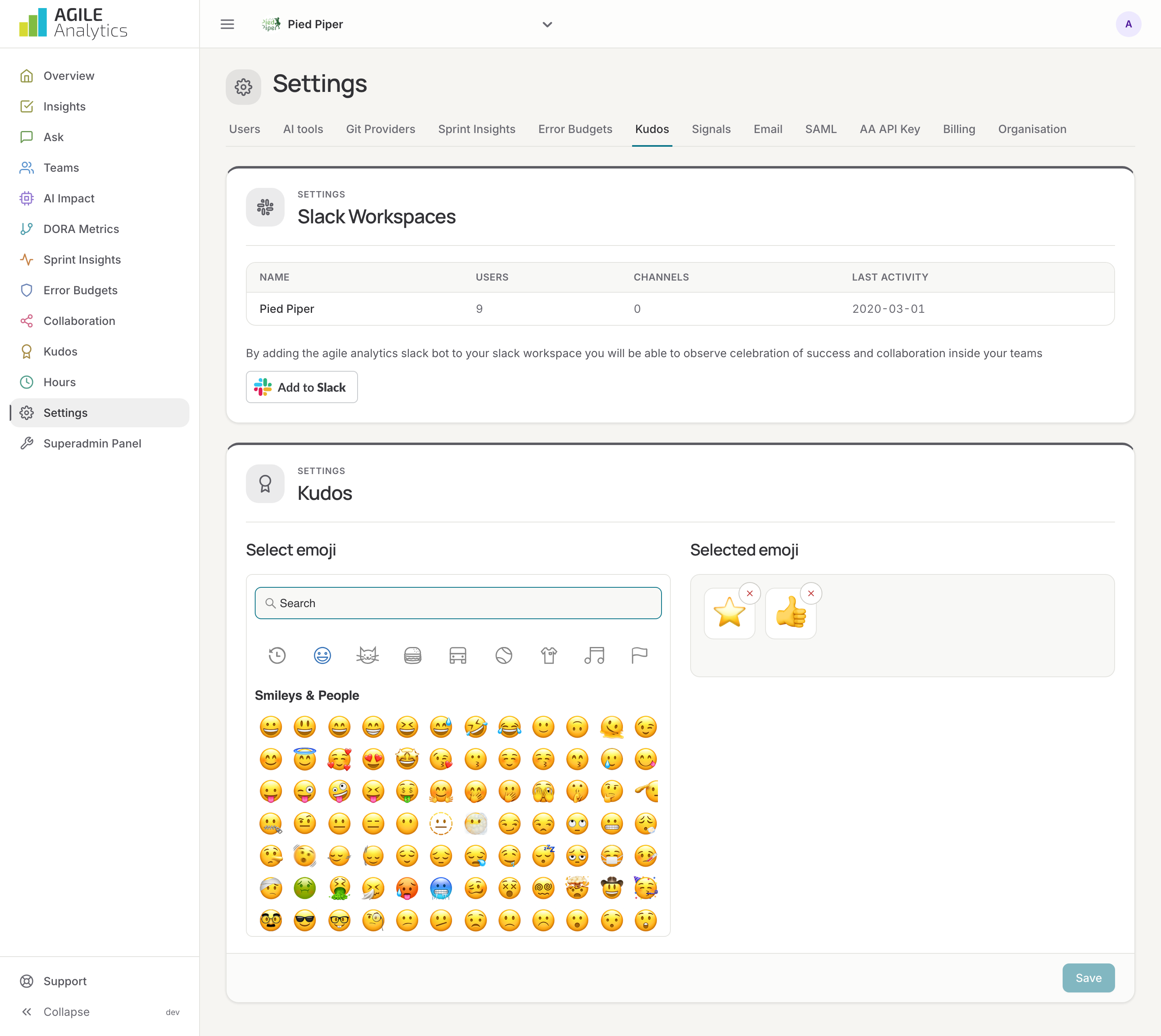Image resolution: width=1161 pixels, height=1036 pixels.
Task: Select the activities ball emoji category
Action: pos(504,655)
